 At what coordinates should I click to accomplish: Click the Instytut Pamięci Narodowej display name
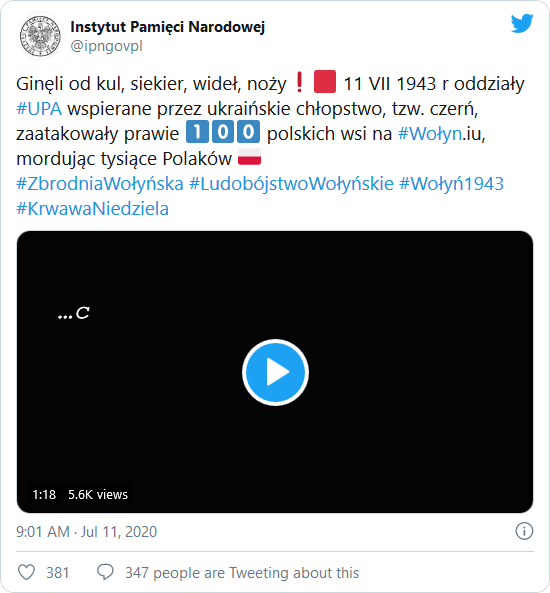point(168,27)
